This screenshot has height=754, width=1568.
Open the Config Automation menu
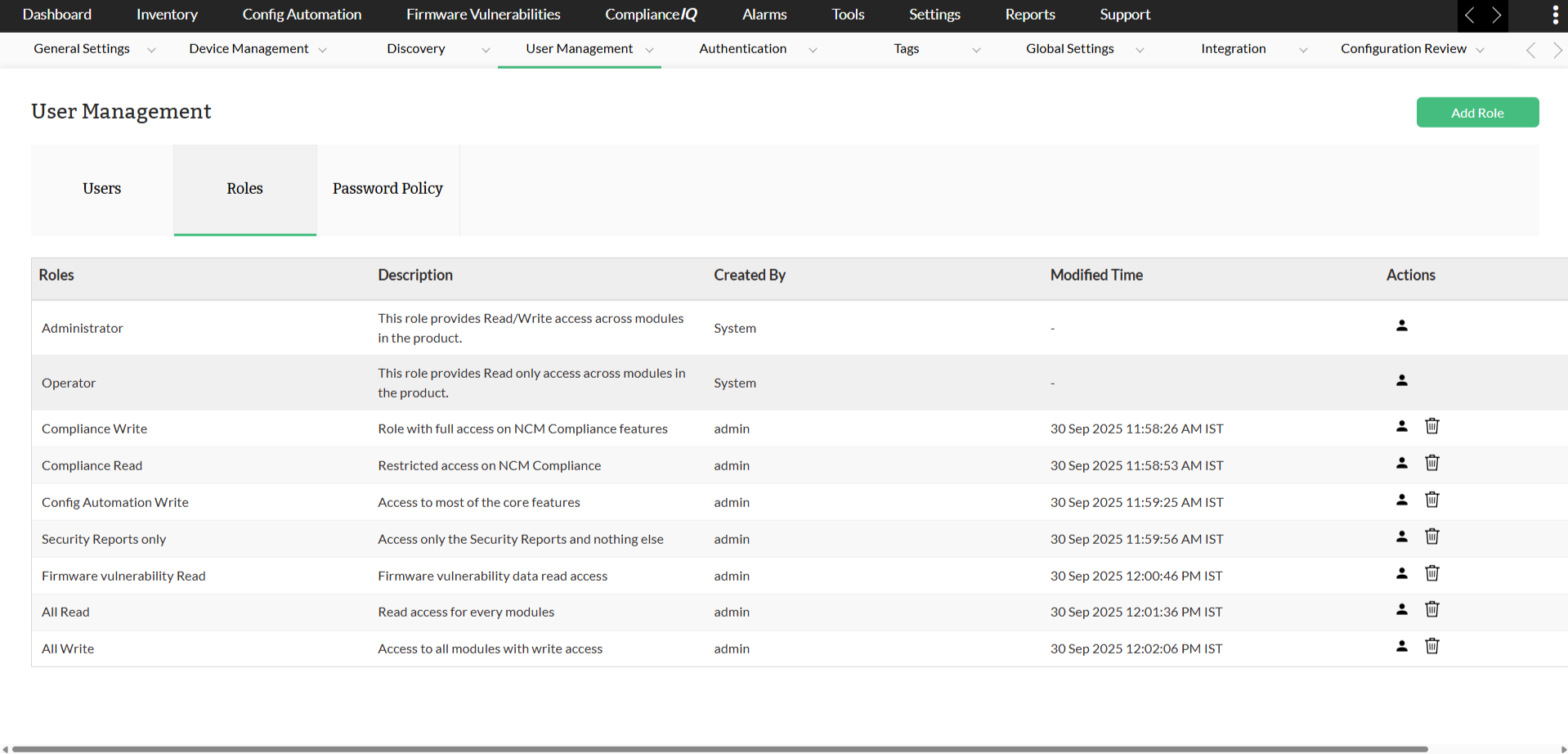pos(302,15)
